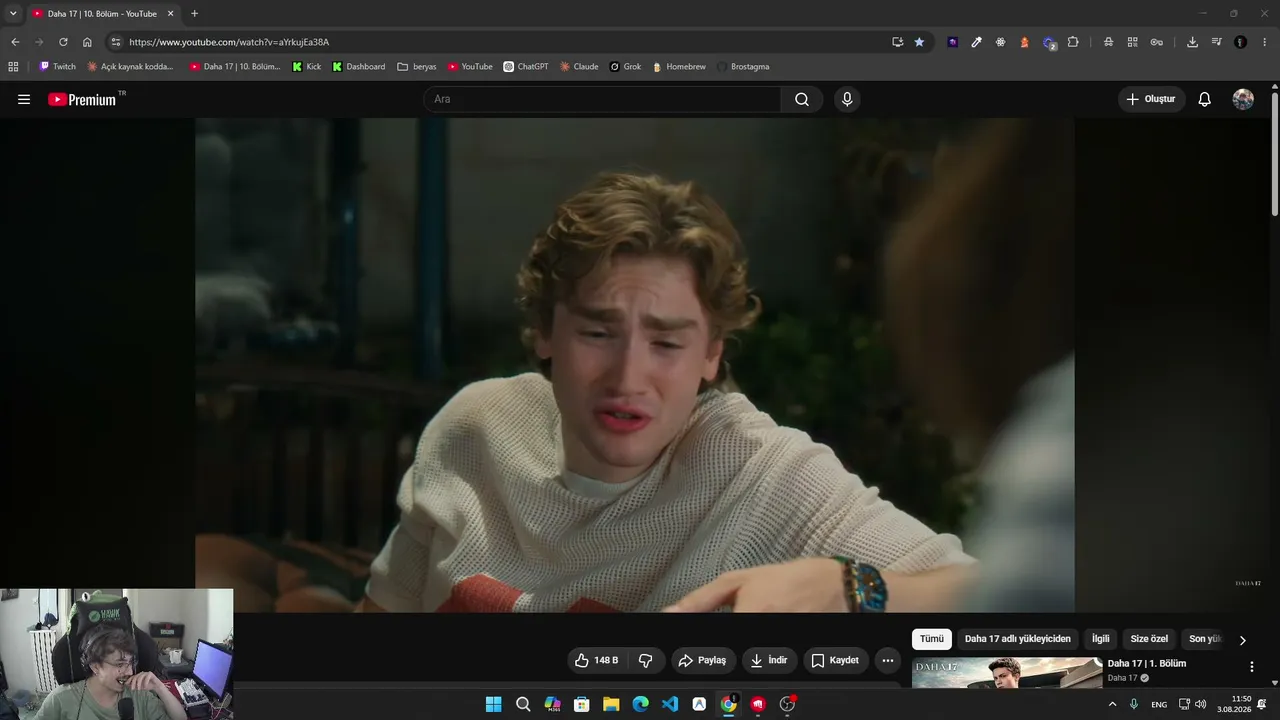Open the bookmarks apps grid icon

click(13, 67)
